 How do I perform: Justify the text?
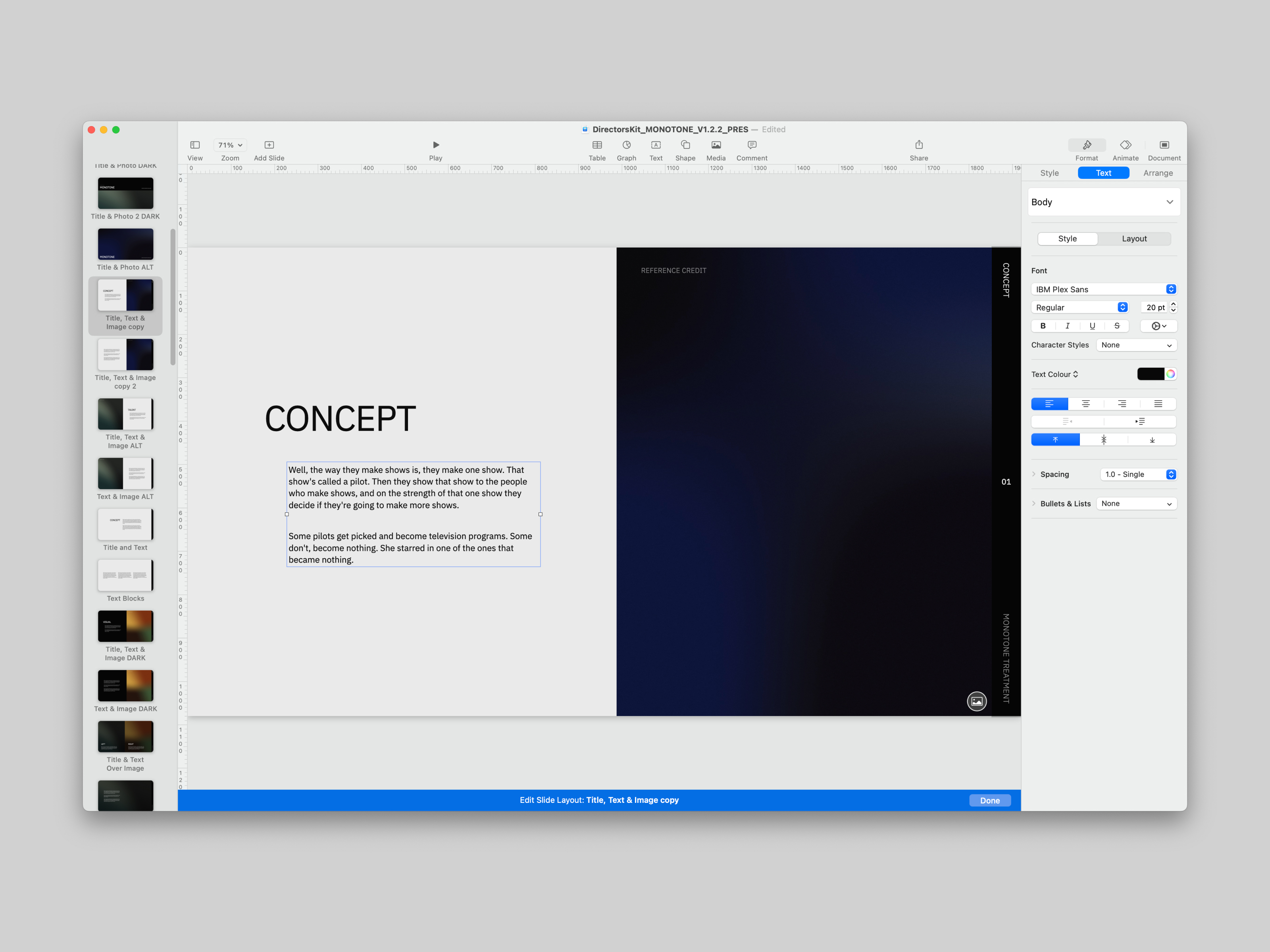click(1158, 404)
